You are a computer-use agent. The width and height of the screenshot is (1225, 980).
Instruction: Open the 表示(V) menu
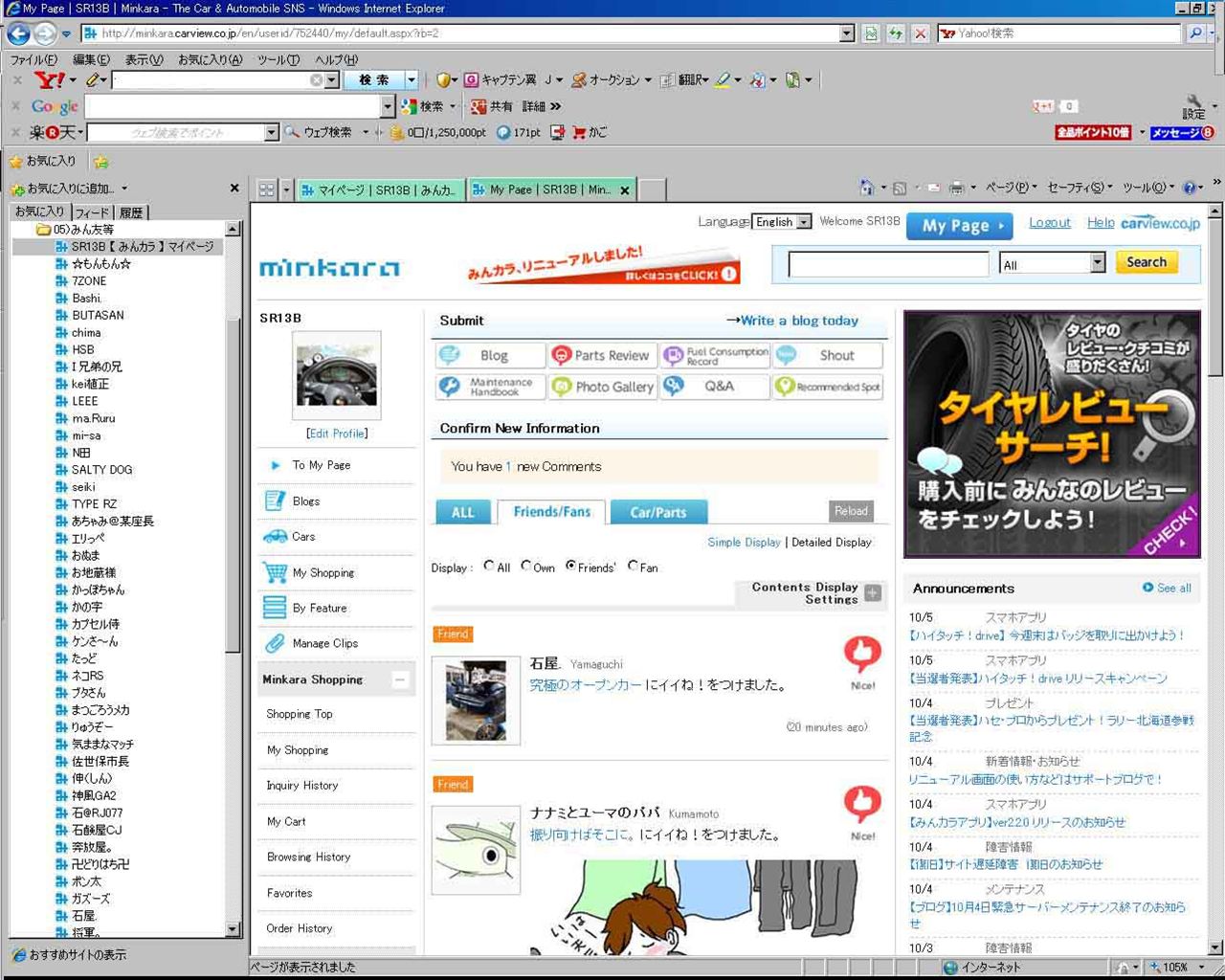click(145, 59)
